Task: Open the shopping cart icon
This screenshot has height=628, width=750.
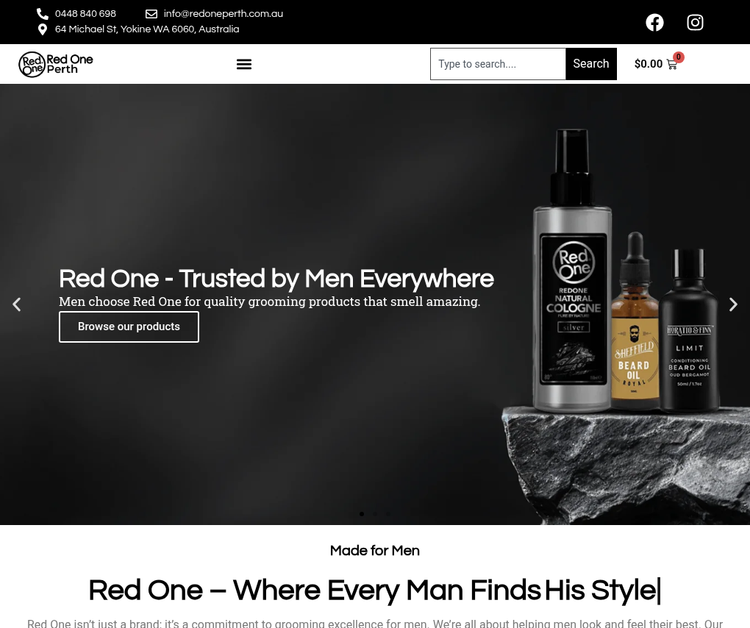Action: click(x=672, y=64)
